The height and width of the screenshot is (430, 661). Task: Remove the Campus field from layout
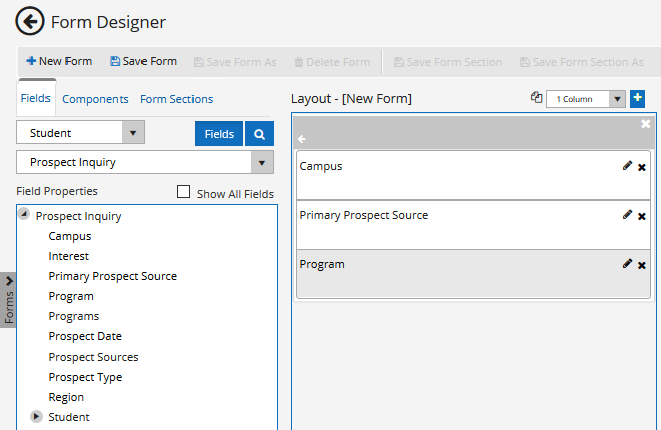pos(642,167)
